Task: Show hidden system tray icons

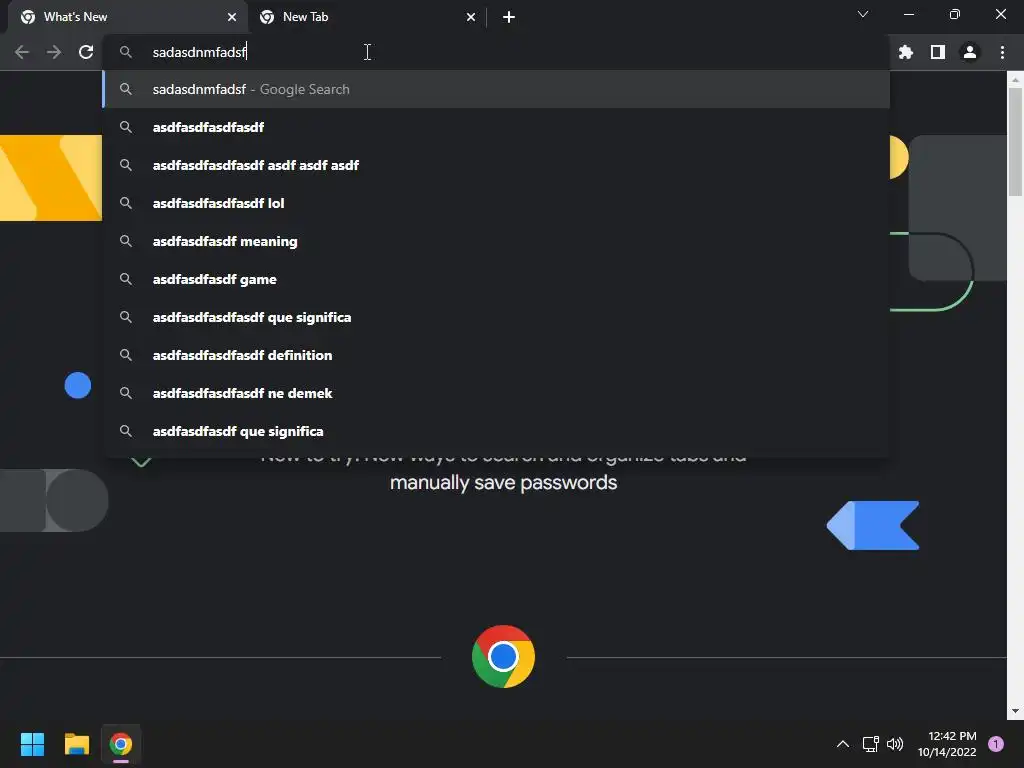Action: pyautogui.click(x=843, y=744)
